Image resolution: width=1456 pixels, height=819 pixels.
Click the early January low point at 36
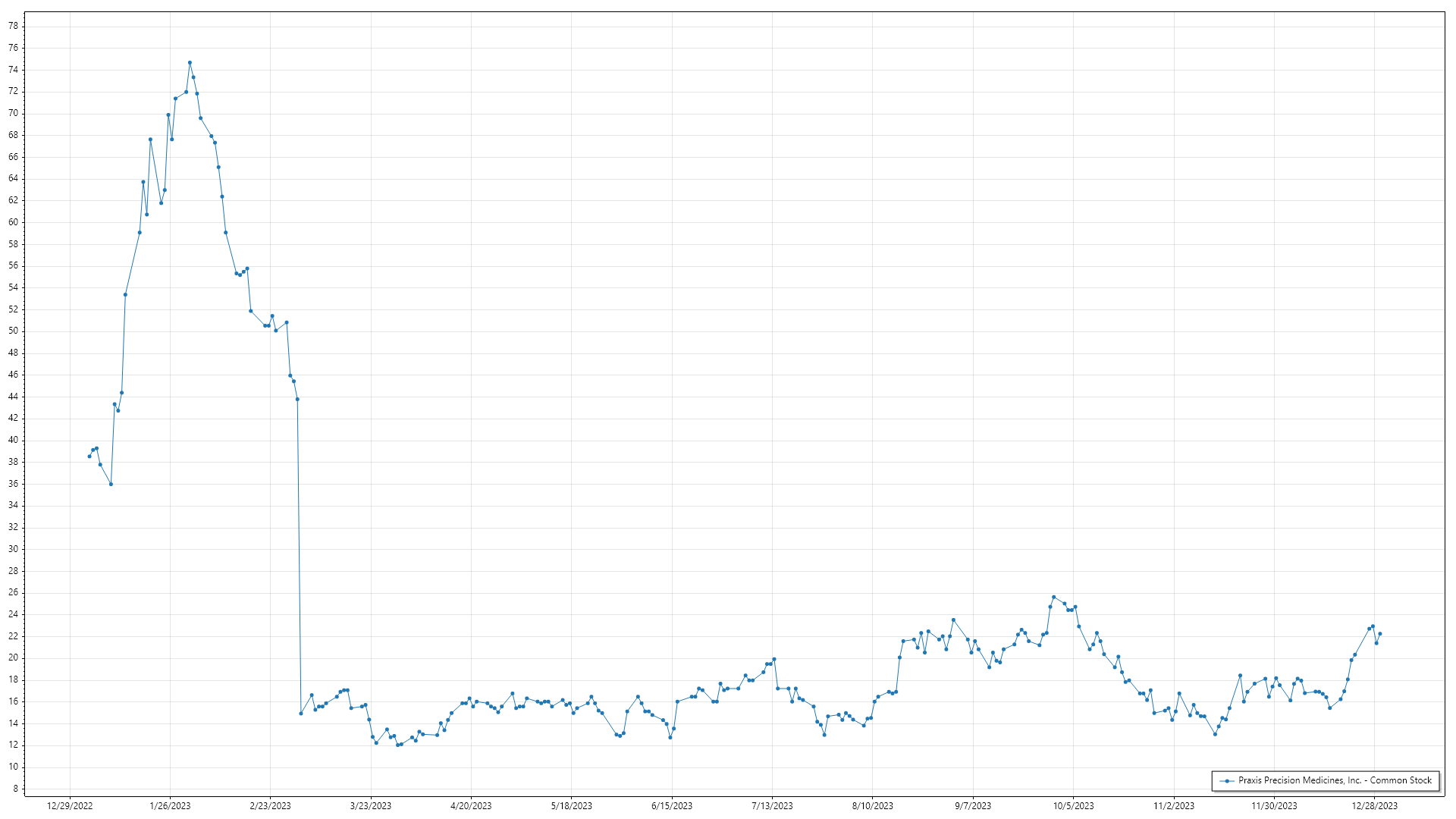(x=111, y=484)
